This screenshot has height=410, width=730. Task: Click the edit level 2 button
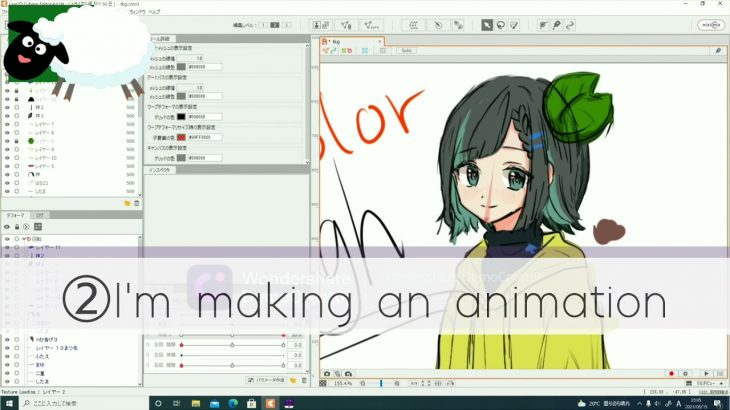coord(275,25)
